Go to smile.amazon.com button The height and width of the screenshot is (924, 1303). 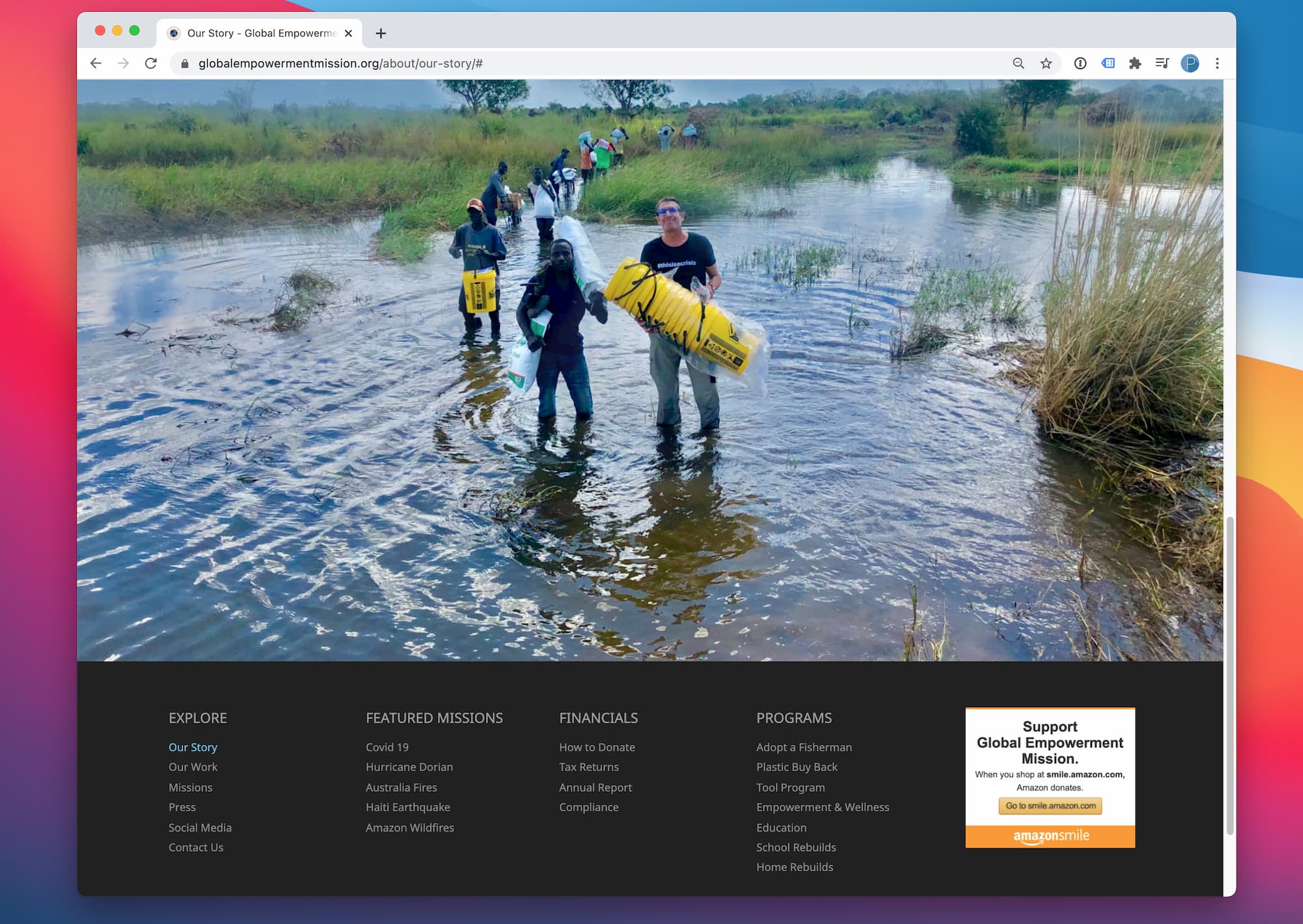tap(1050, 805)
